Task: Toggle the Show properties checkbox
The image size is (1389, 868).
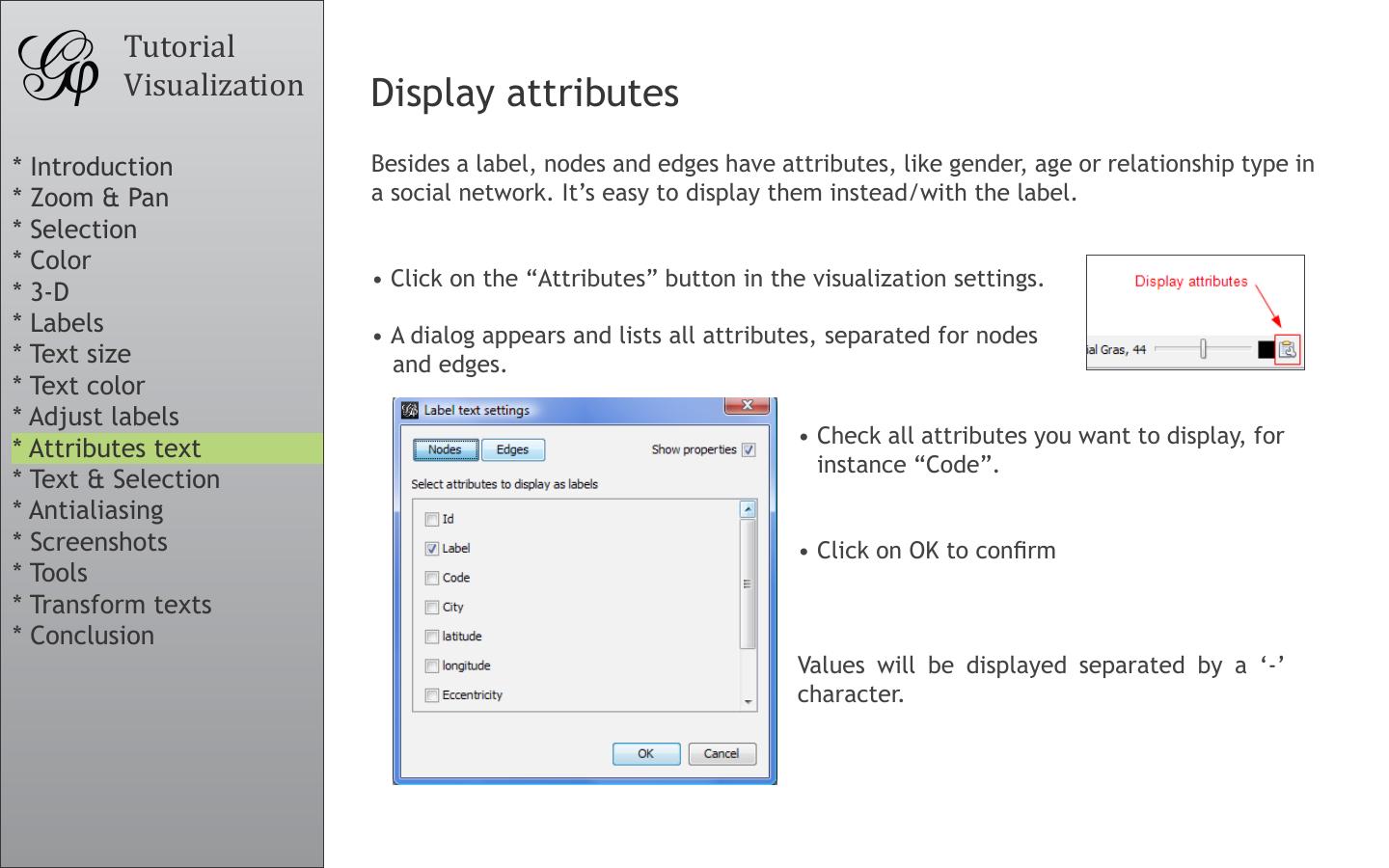Action: 749,449
